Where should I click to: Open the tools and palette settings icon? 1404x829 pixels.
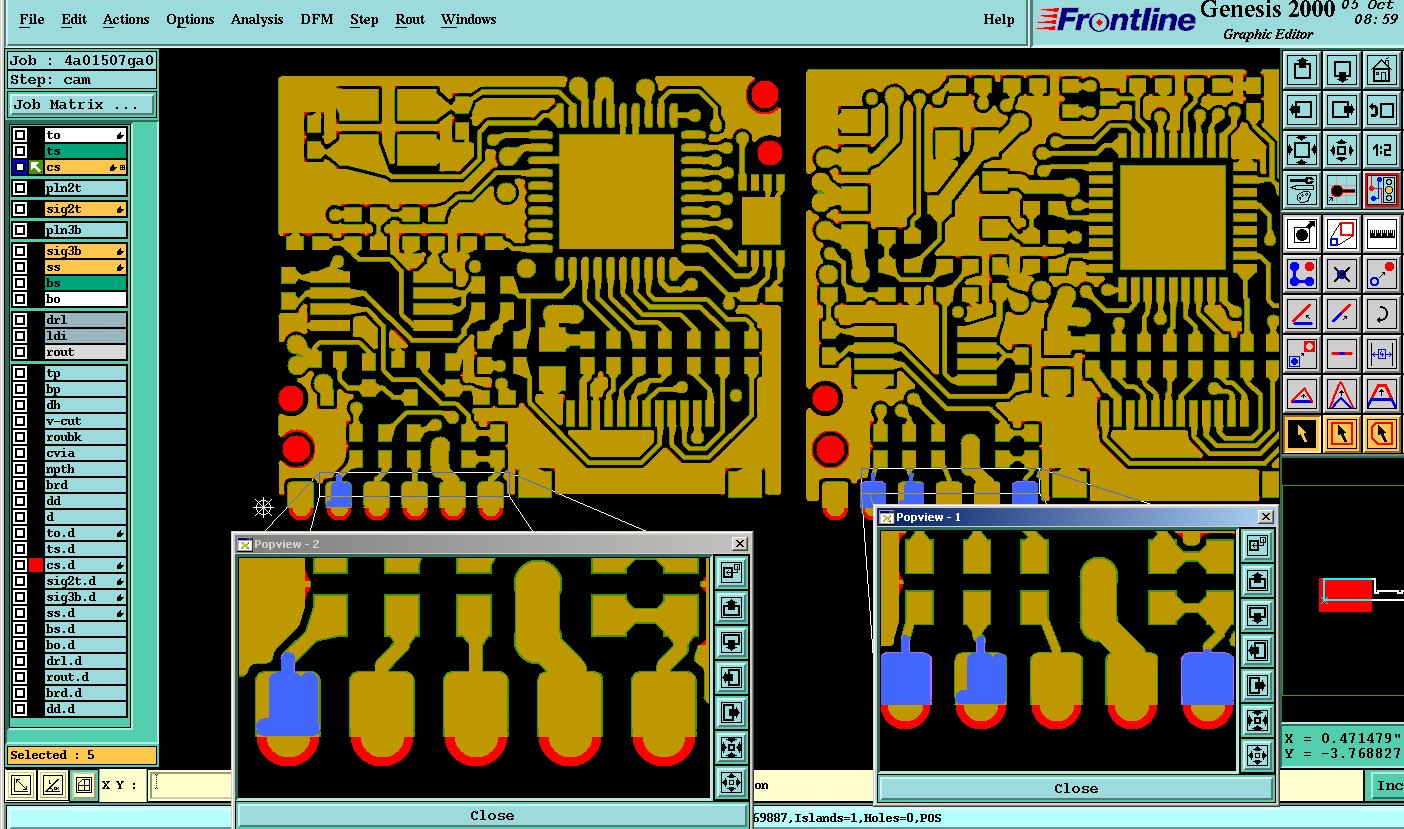pyautogui.click(x=1302, y=190)
